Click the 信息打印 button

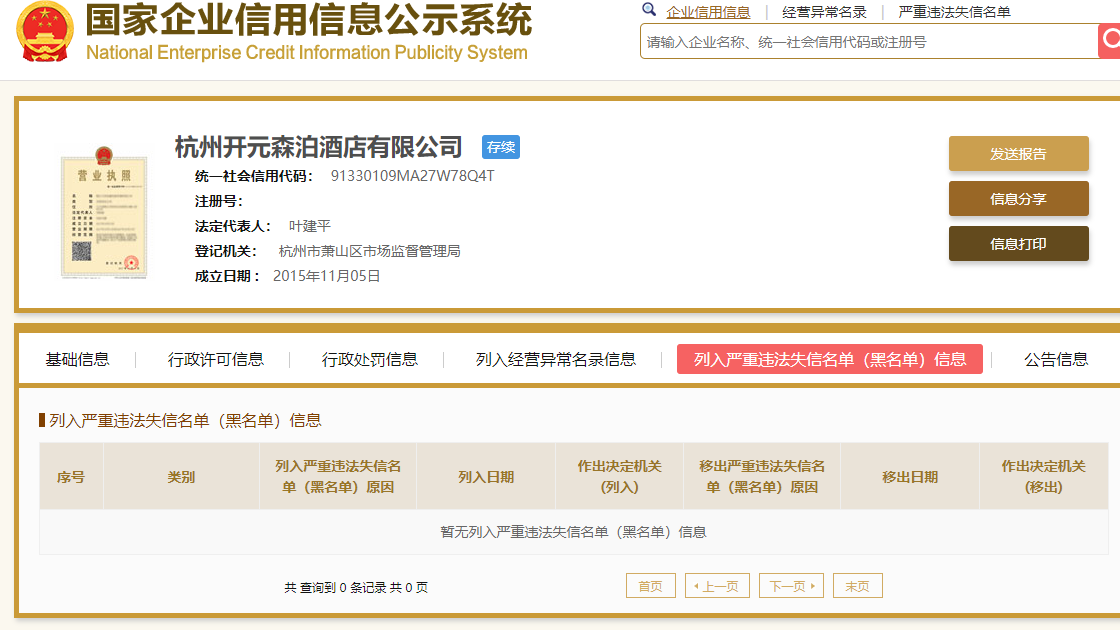point(1019,244)
